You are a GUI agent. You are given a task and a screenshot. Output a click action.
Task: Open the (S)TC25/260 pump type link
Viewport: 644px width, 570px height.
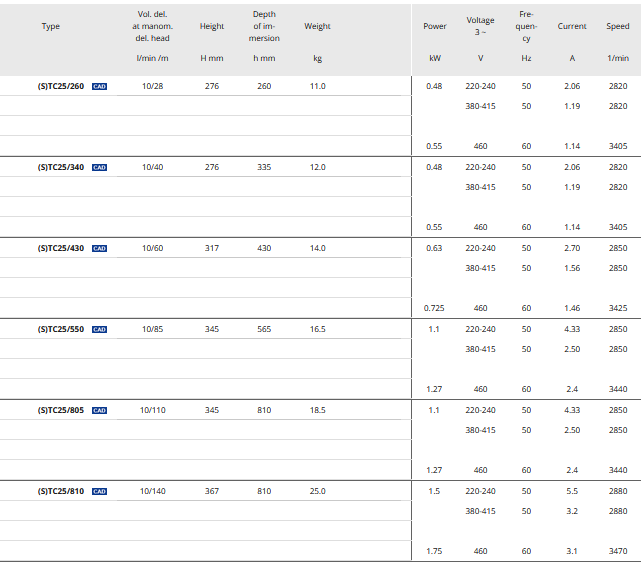(x=61, y=87)
